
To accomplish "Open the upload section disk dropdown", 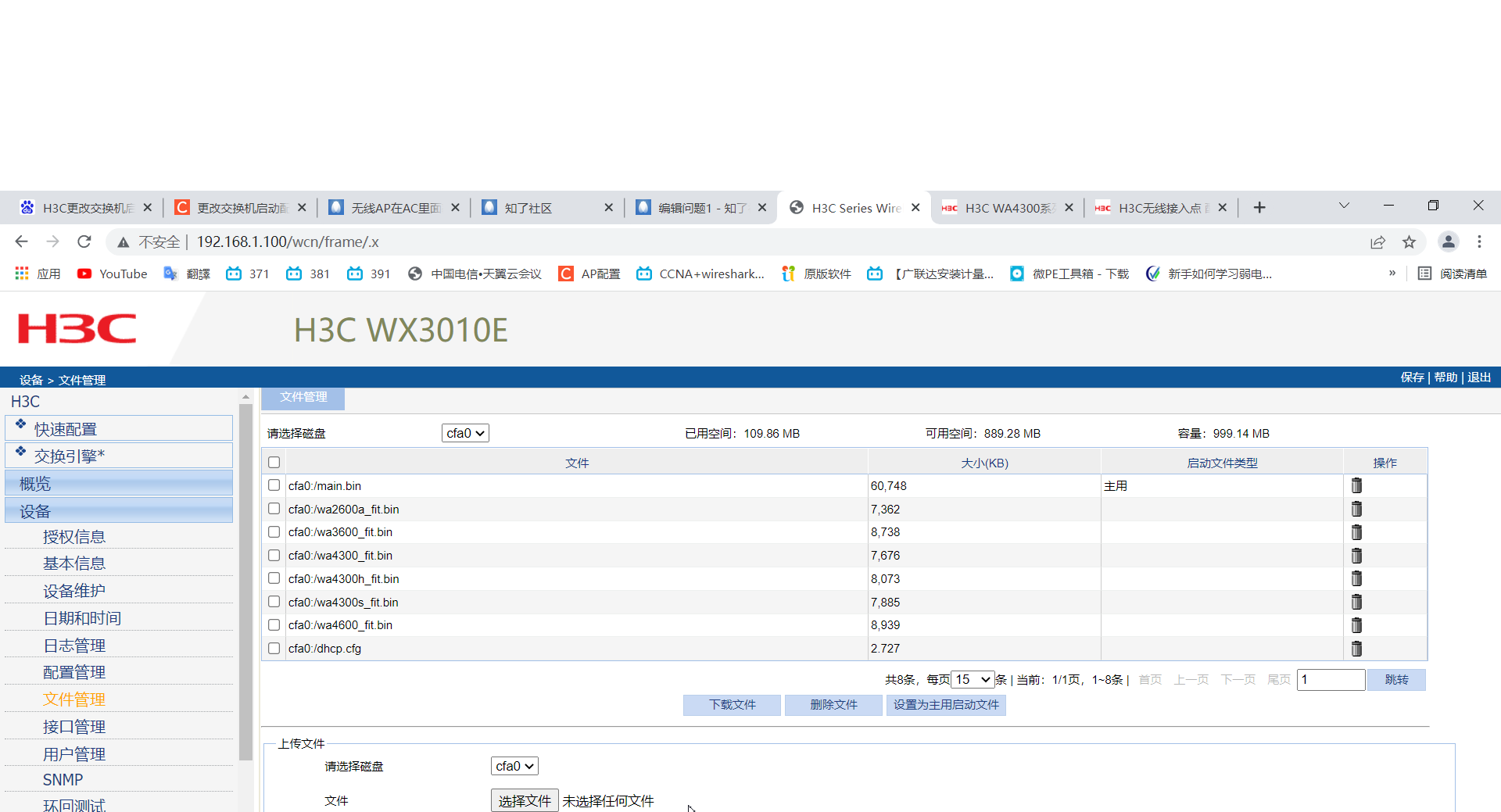I will 514,766.
